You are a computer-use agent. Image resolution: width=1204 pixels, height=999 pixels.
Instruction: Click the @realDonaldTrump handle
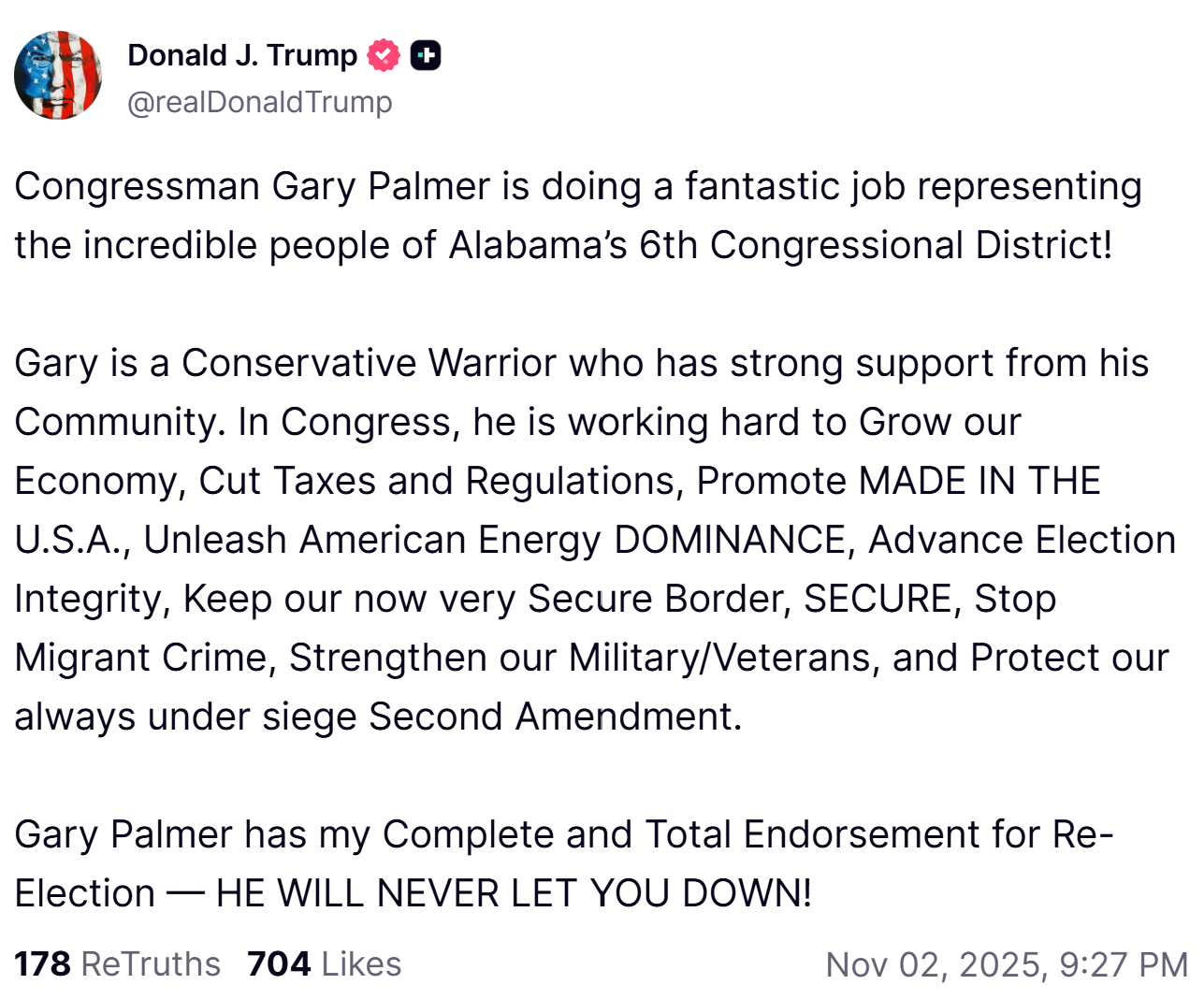259,102
